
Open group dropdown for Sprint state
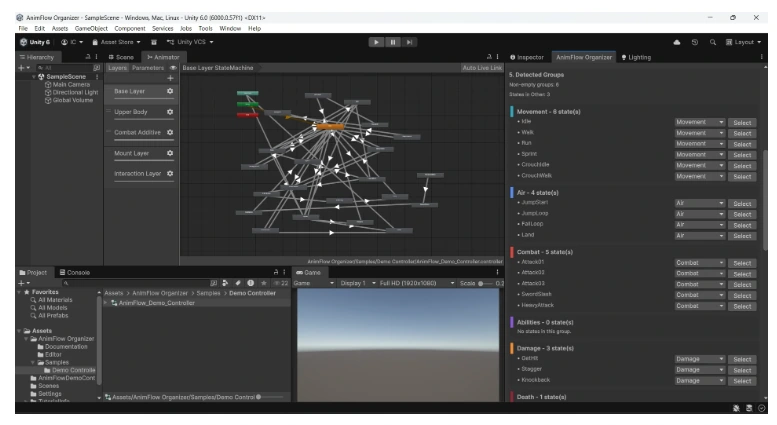pos(699,155)
